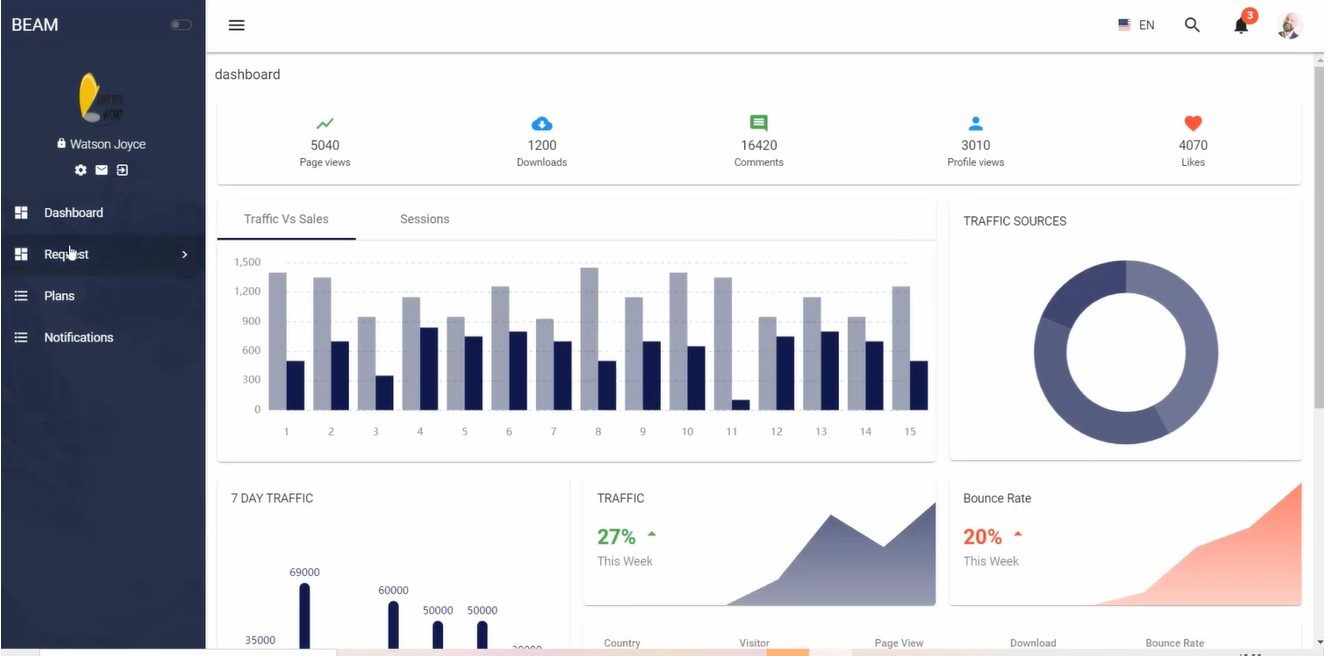
Task: Switch to Traffic Vs Sales tab
Action: pyautogui.click(x=286, y=219)
